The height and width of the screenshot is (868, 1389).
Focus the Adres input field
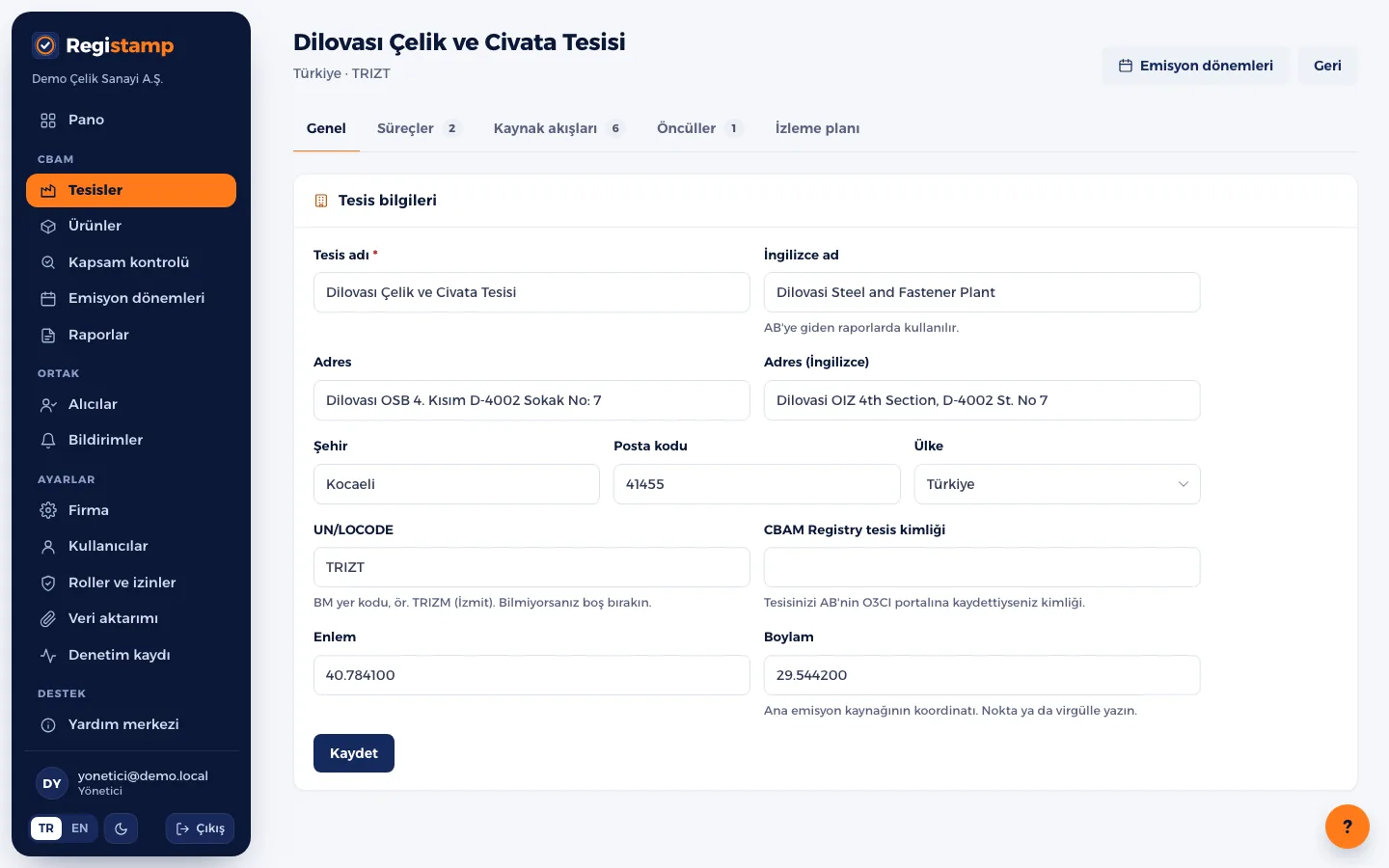[x=531, y=400]
